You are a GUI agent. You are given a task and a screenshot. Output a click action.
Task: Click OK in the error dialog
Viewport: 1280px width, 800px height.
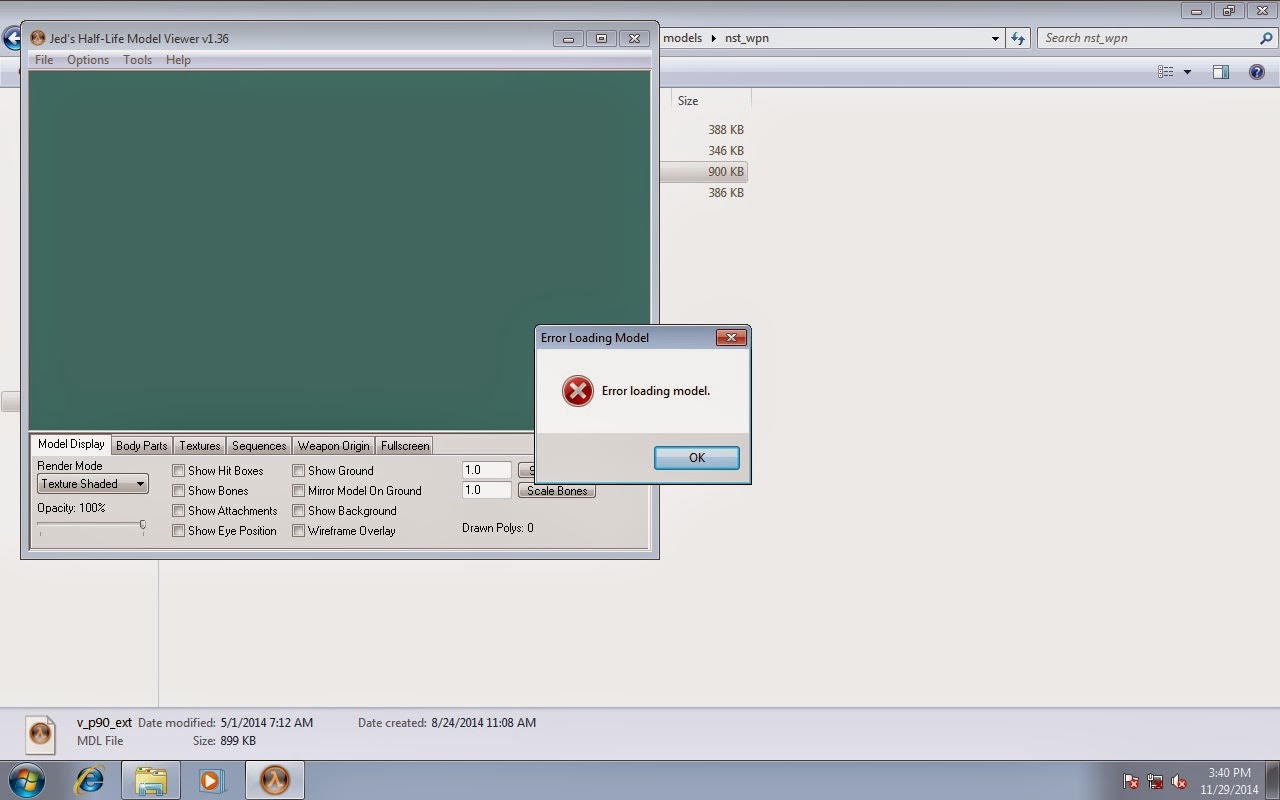pyautogui.click(x=697, y=458)
